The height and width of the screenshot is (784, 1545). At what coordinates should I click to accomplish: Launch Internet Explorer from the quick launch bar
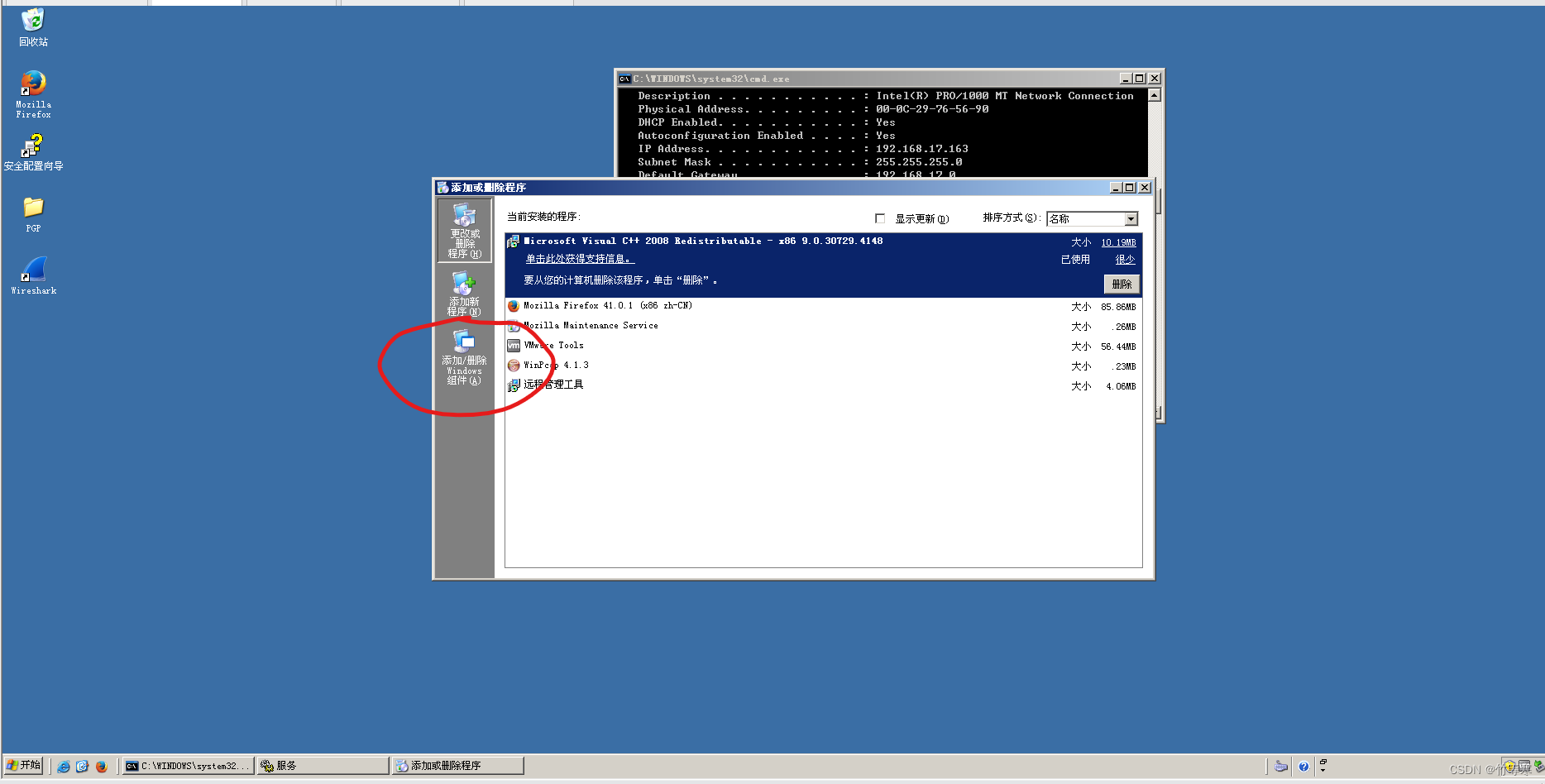64,767
